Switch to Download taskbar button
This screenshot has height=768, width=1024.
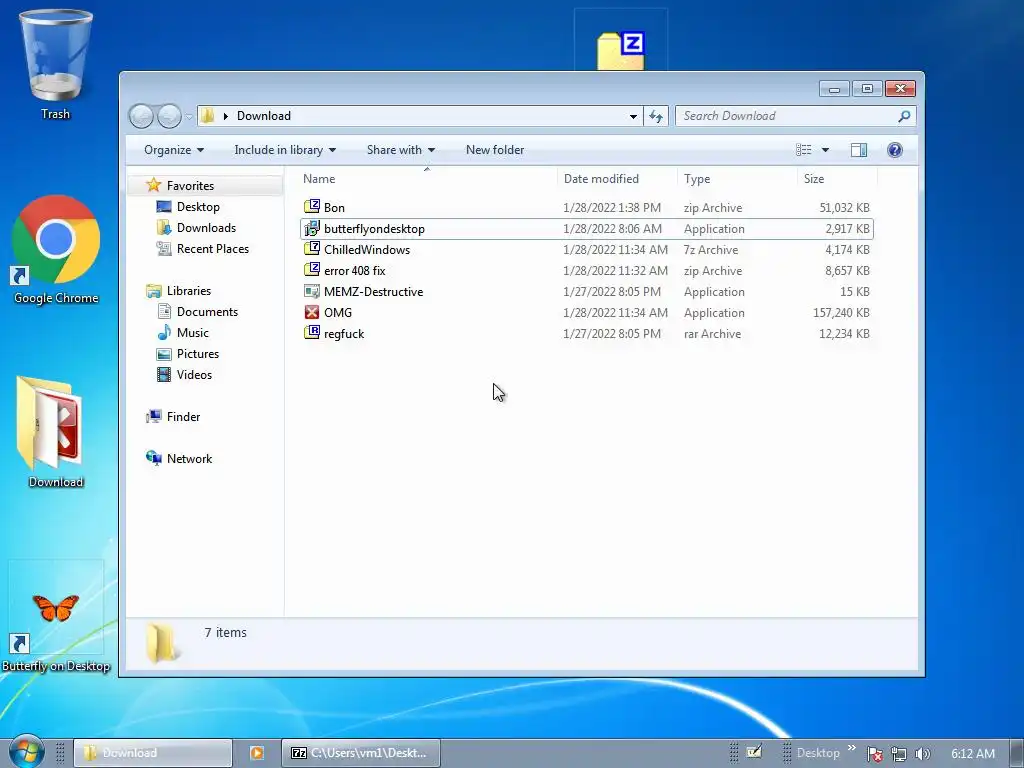[153, 753]
